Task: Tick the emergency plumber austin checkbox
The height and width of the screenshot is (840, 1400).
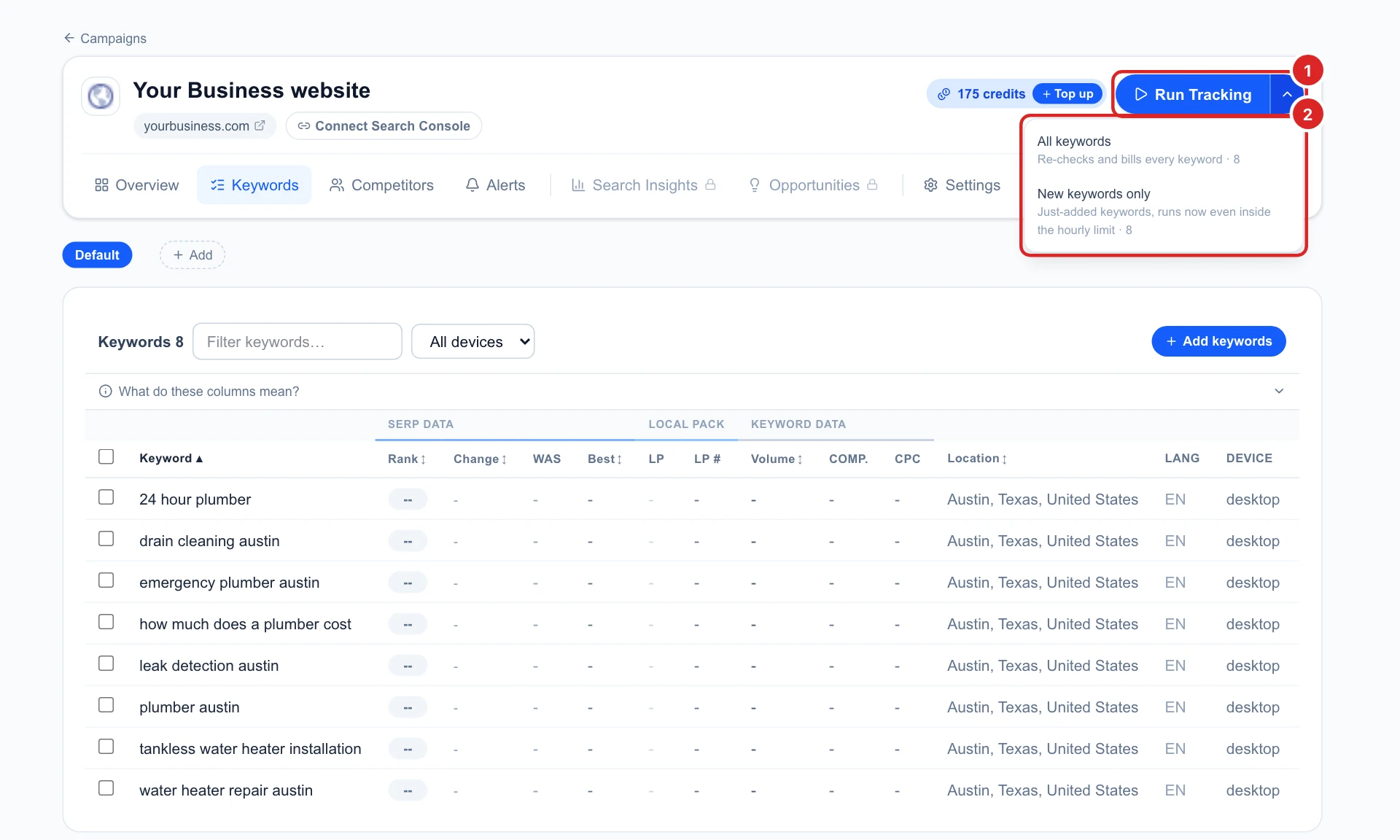Action: pos(106,580)
